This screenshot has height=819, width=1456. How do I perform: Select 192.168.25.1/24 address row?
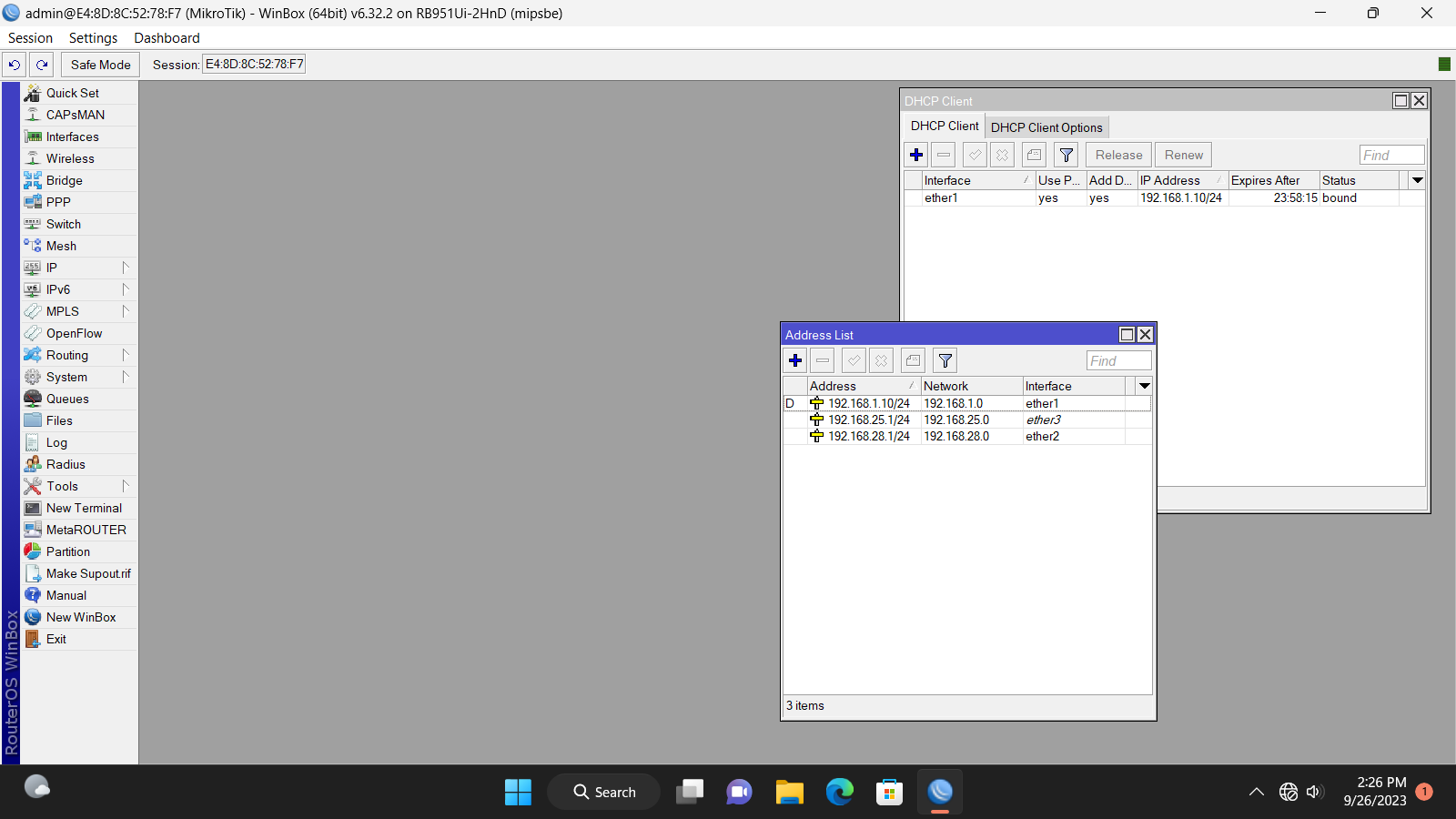point(967,420)
